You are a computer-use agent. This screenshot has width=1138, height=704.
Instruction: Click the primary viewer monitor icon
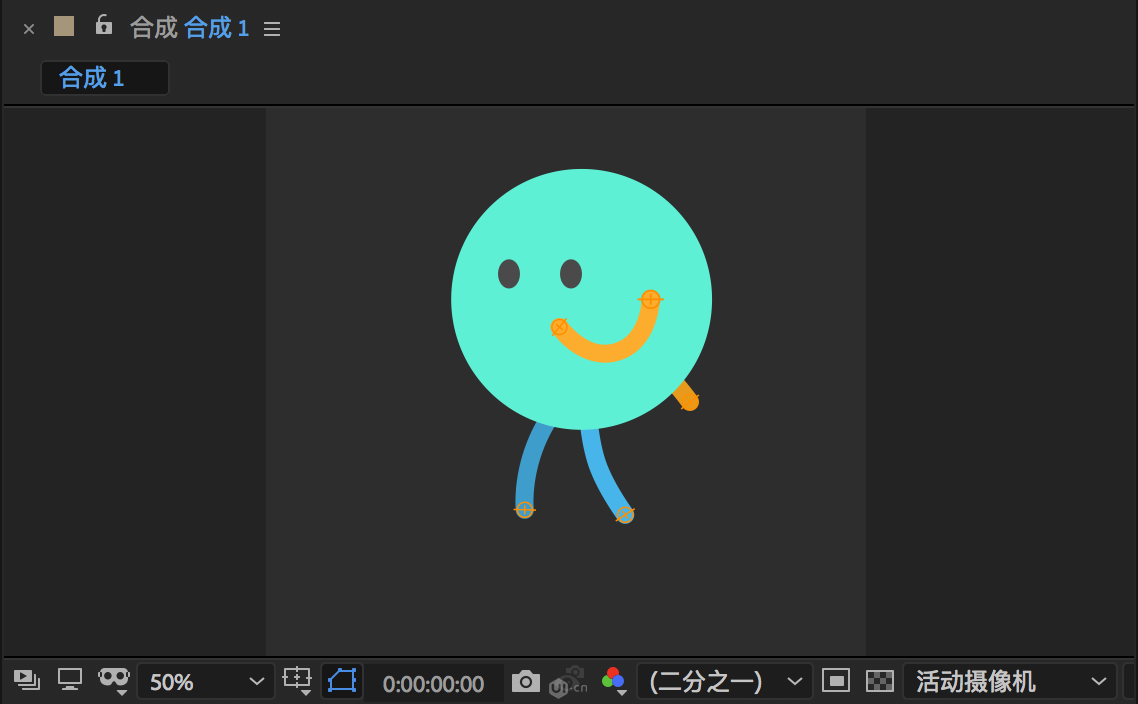[x=69, y=680]
